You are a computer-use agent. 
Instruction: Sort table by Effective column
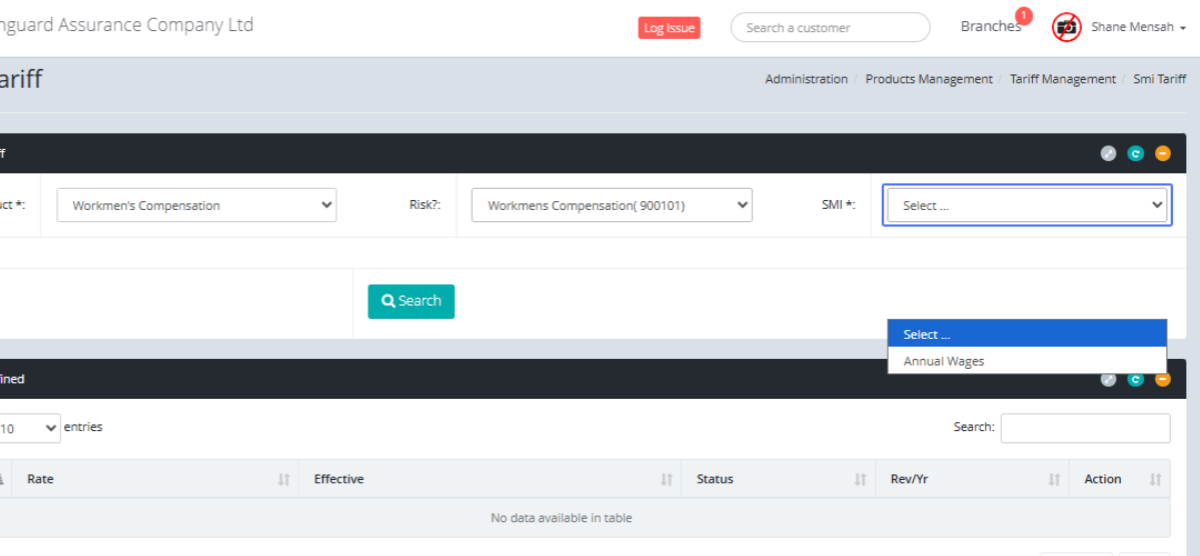pos(490,479)
